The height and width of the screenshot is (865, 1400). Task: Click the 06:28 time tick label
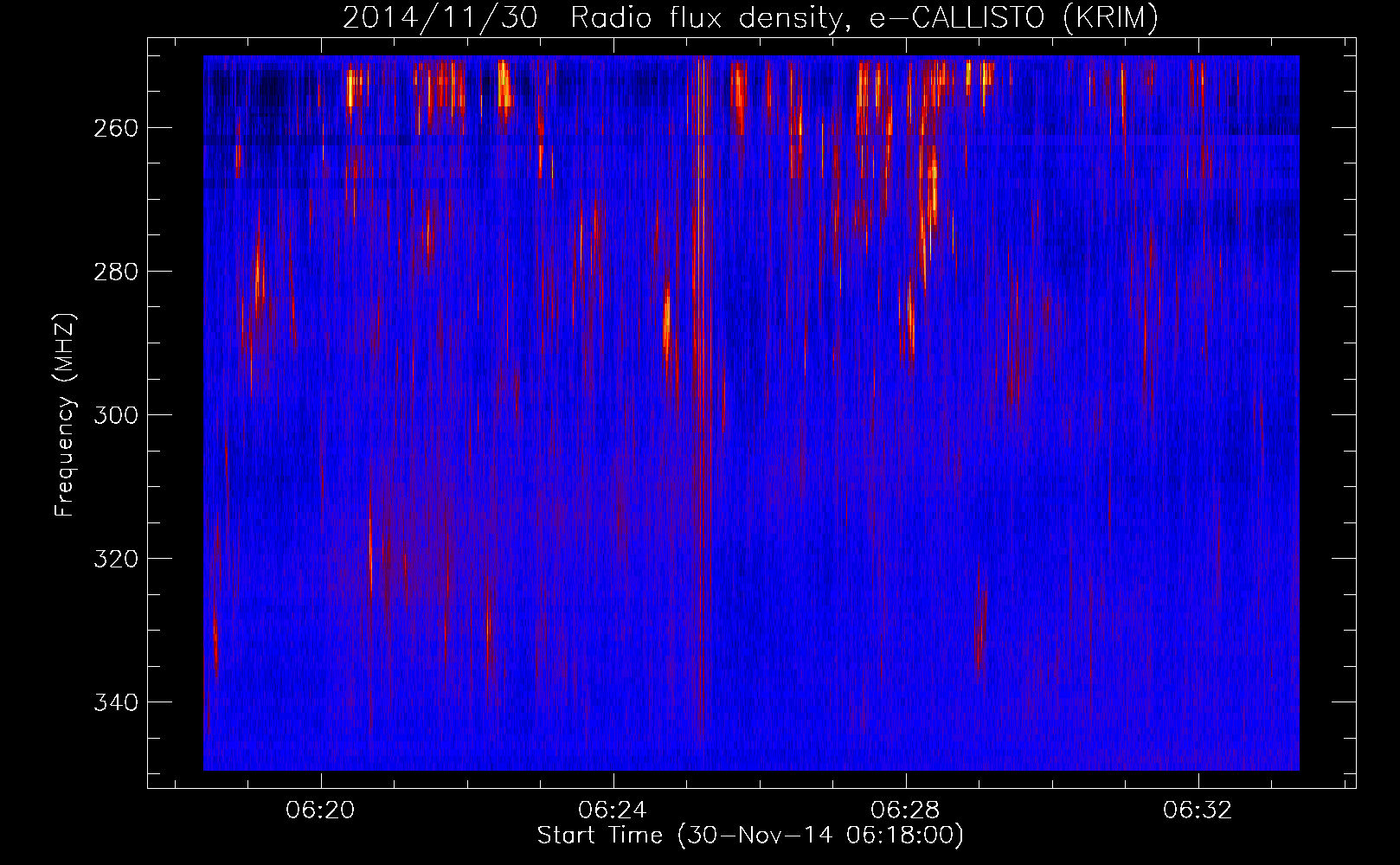click(906, 811)
